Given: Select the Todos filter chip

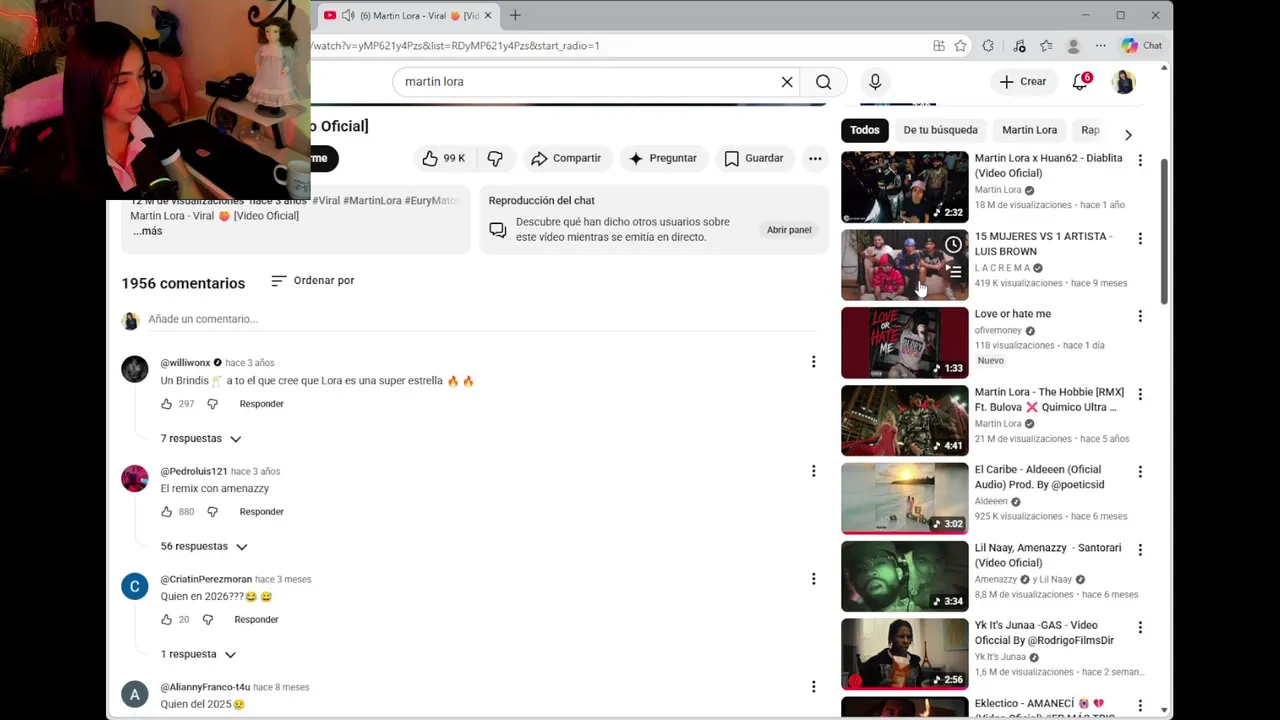Looking at the screenshot, I should [x=865, y=130].
